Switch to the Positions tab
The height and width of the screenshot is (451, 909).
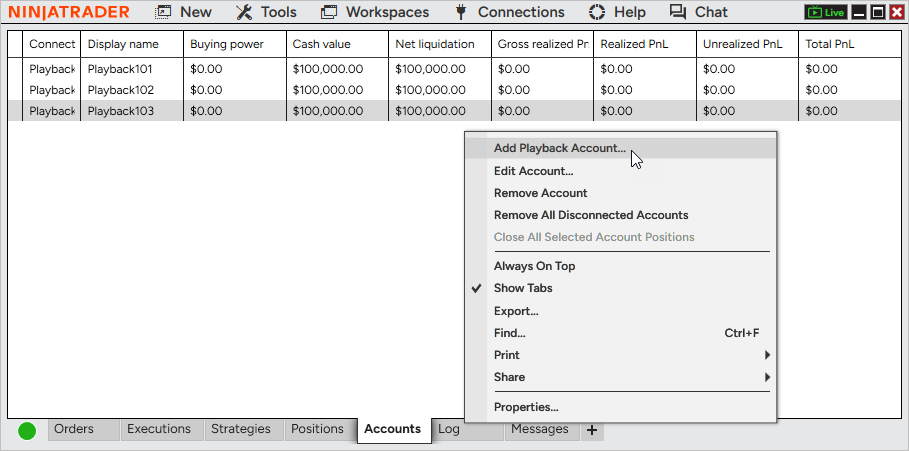(x=321, y=430)
